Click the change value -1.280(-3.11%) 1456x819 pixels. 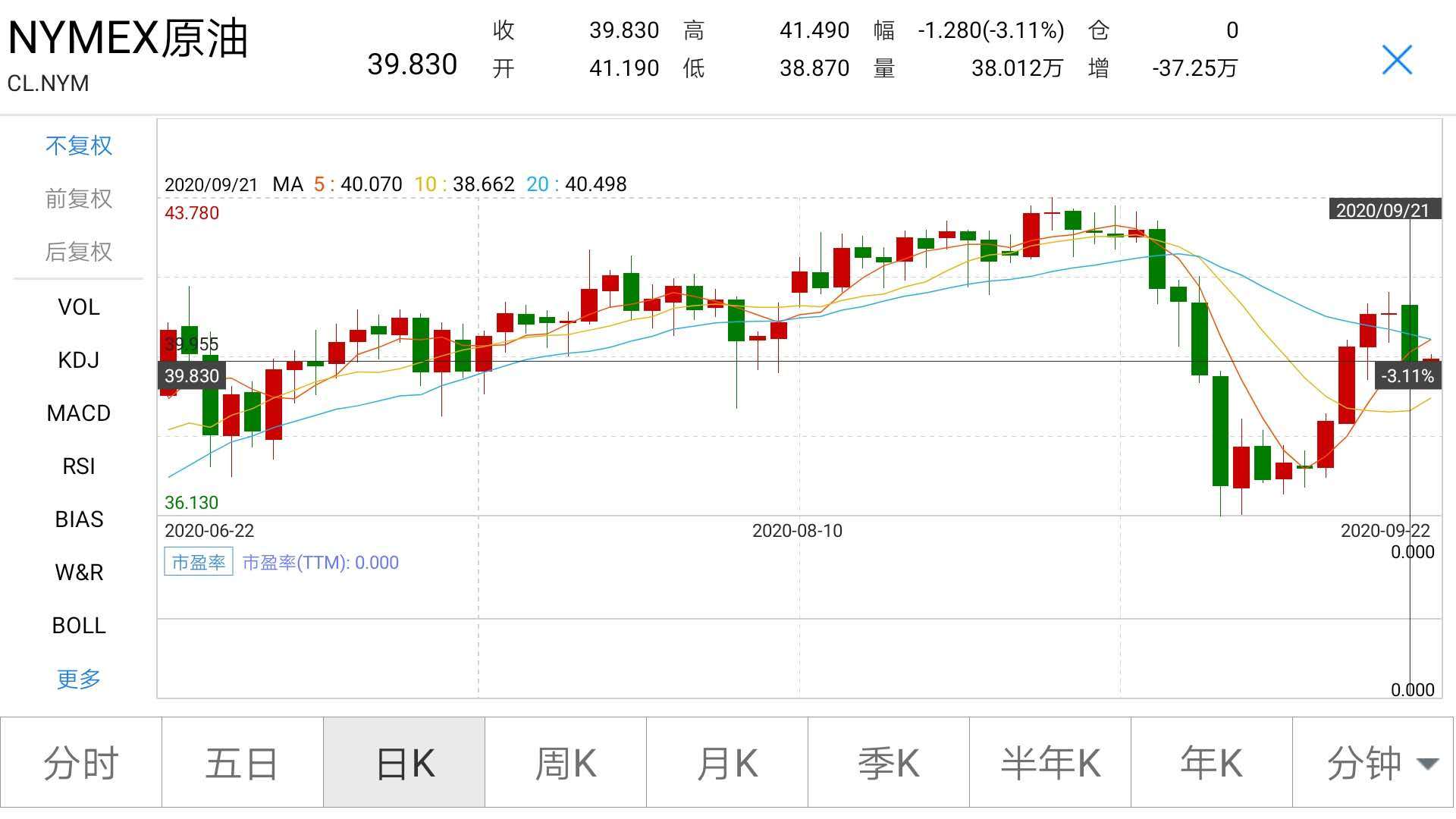pyautogui.click(x=991, y=30)
